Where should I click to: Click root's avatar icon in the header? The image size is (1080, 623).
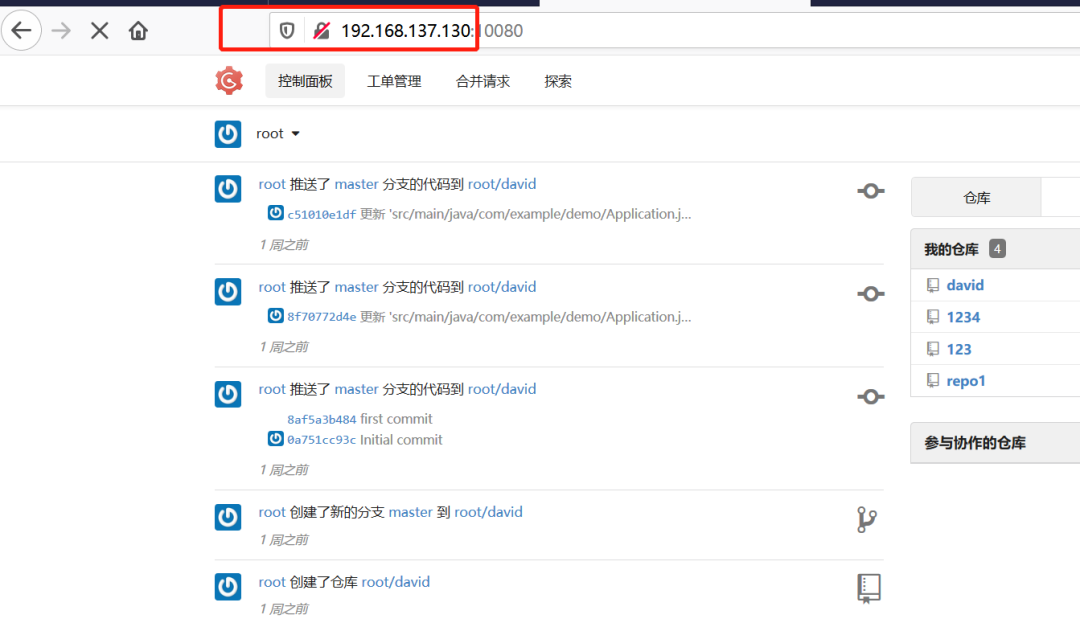[228, 133]
